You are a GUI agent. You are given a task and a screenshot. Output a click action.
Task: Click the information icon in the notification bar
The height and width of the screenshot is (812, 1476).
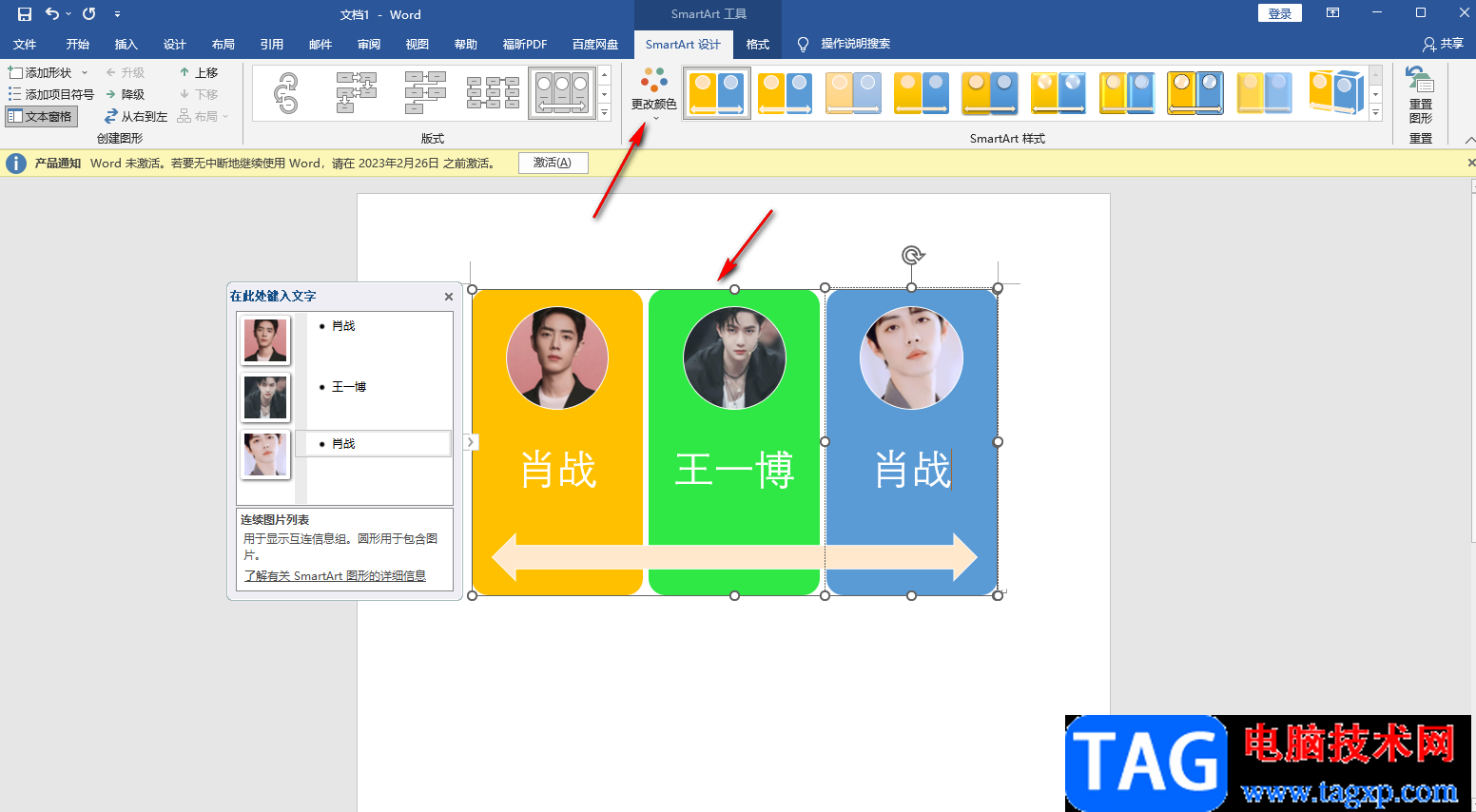pyautogui.click(x=16, y=164)
